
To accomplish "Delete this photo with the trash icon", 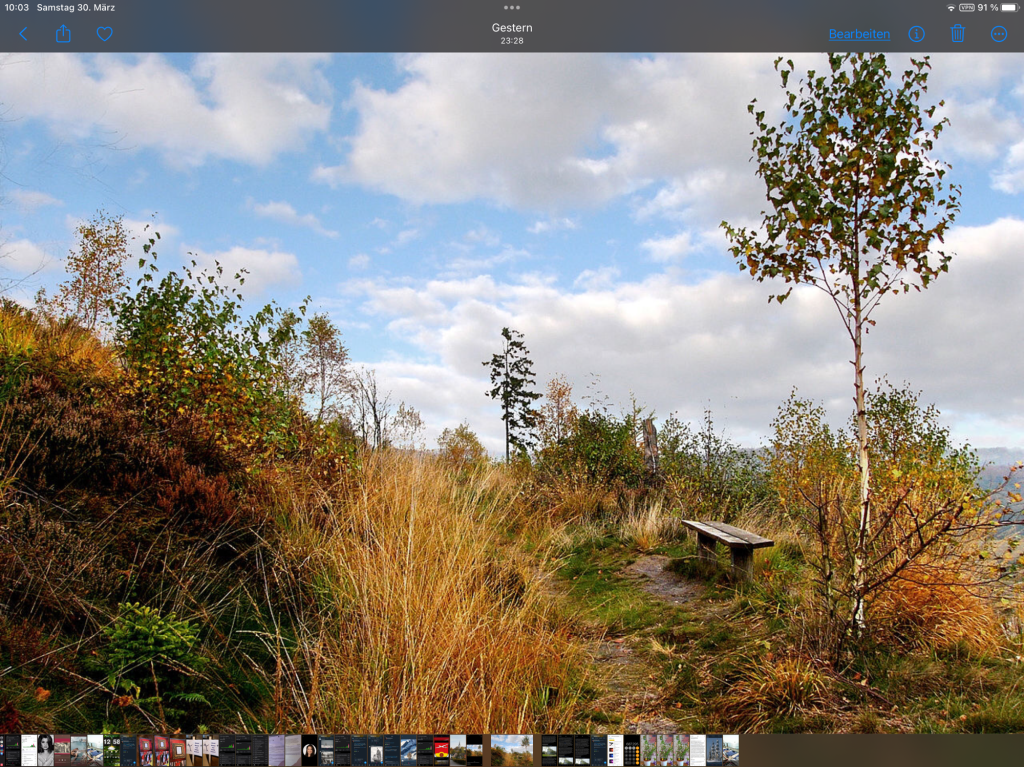I will (957, 34).
